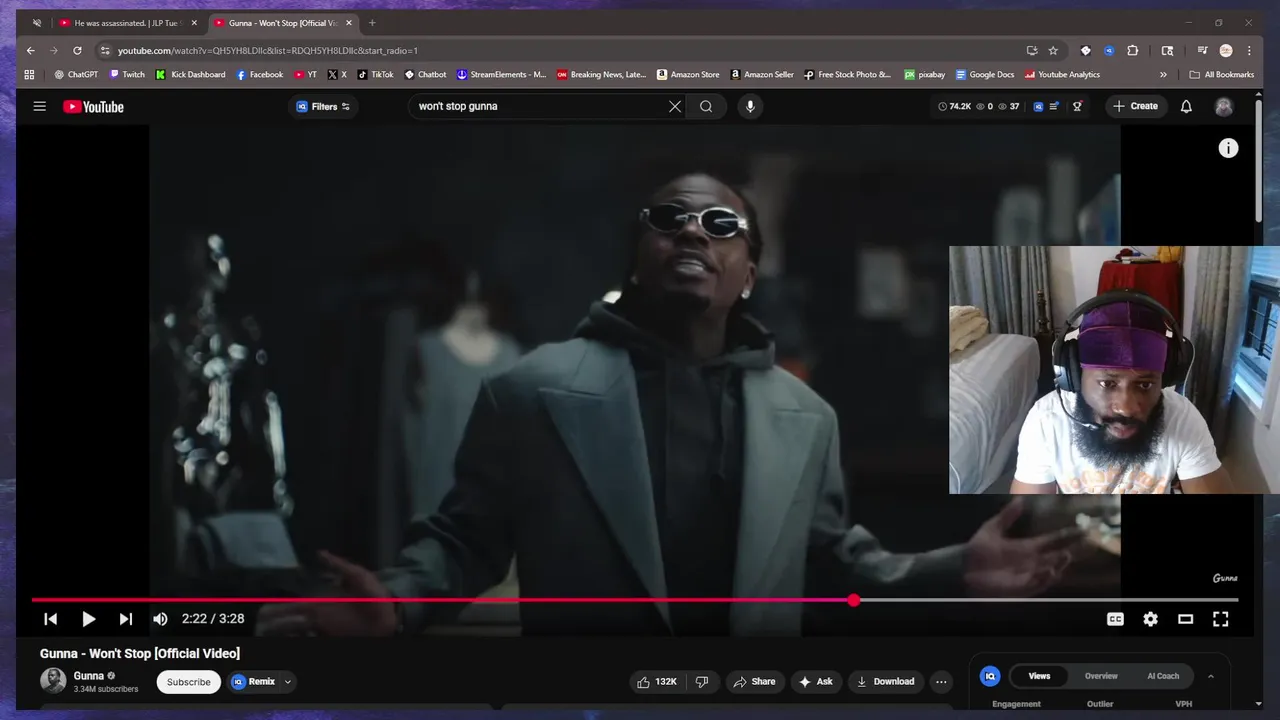Viewport: 1280px width, 720px height.
Task: Open Gunna channel avatar
Action: pos(53,681)
